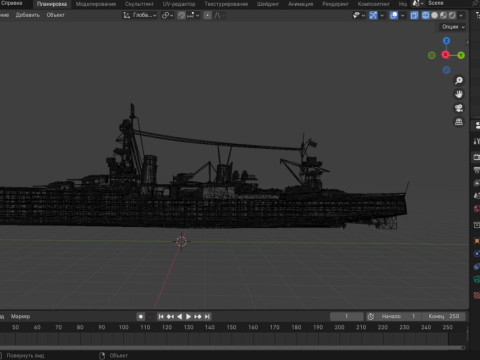Click the scene selector icon before Scene

point(417,4)
